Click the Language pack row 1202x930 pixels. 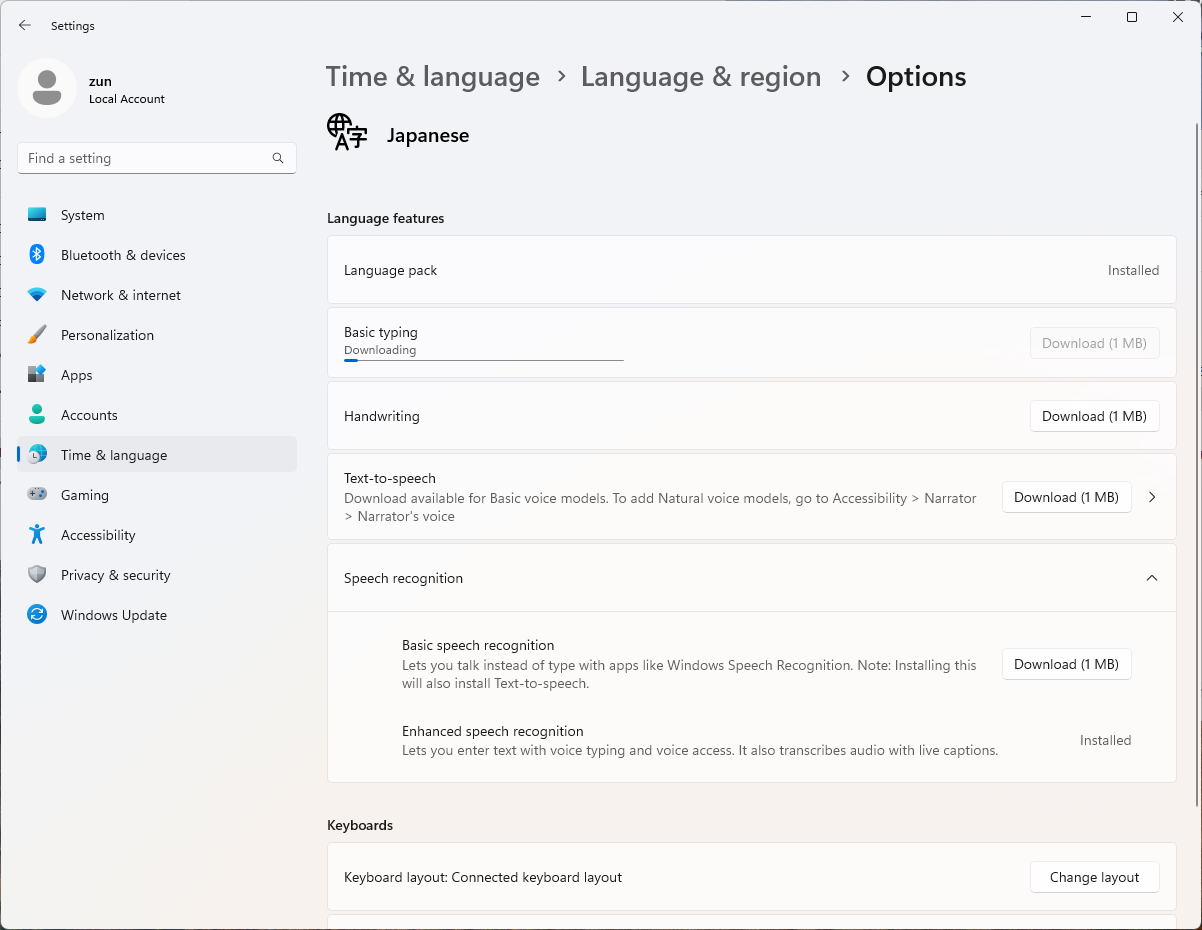(x=752, y=270)
